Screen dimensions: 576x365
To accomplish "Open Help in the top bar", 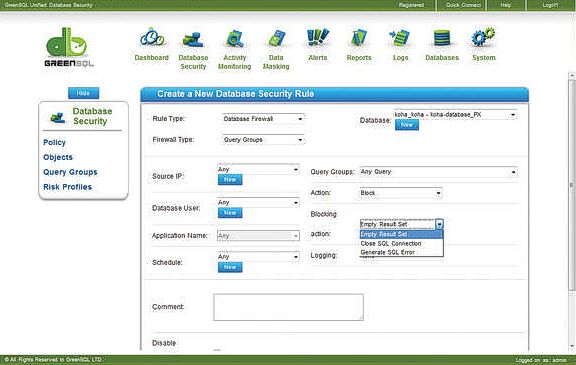I will (x=505, y=5).
